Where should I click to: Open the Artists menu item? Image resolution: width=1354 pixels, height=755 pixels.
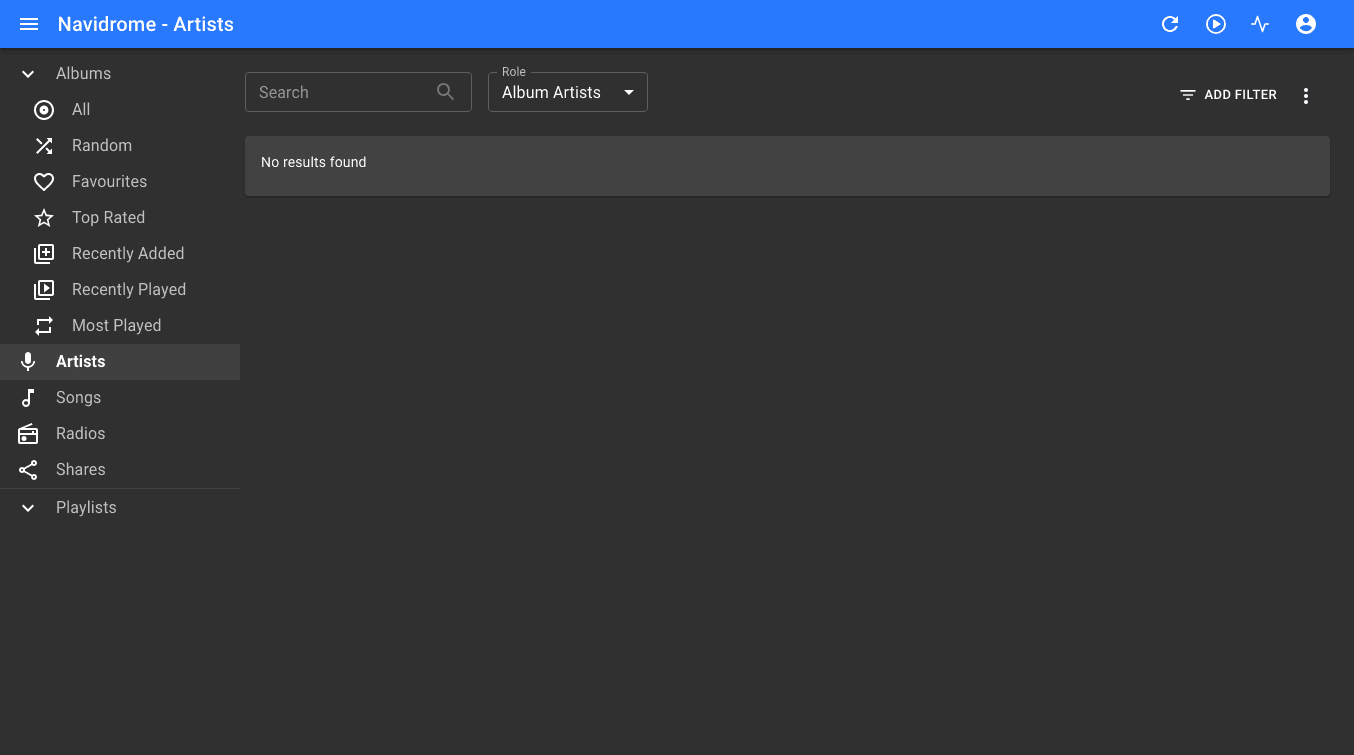click(120, 362)
